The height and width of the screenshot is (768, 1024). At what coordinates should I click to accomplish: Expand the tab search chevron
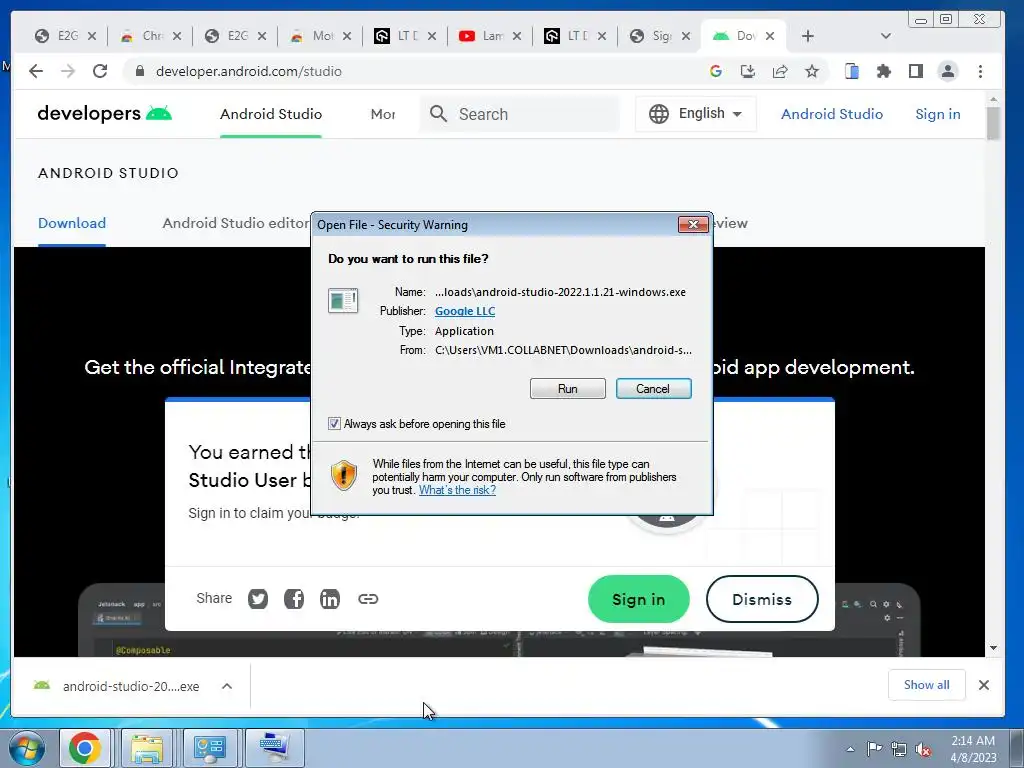pyautogui.click(x=886, y=36)
